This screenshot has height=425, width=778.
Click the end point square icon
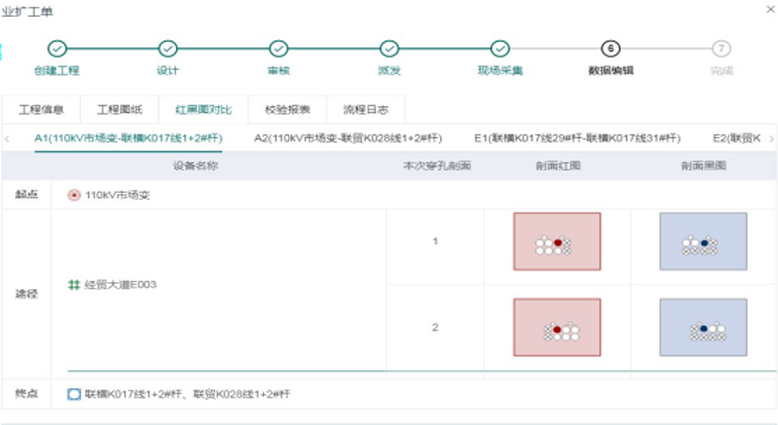74,394
